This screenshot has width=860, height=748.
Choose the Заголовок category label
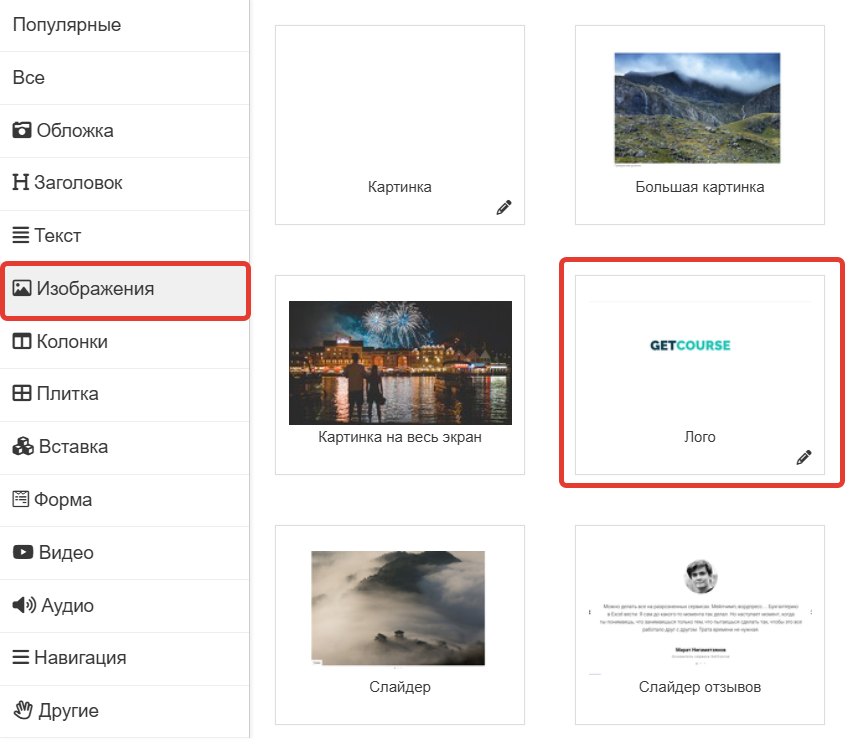(78, 183)
